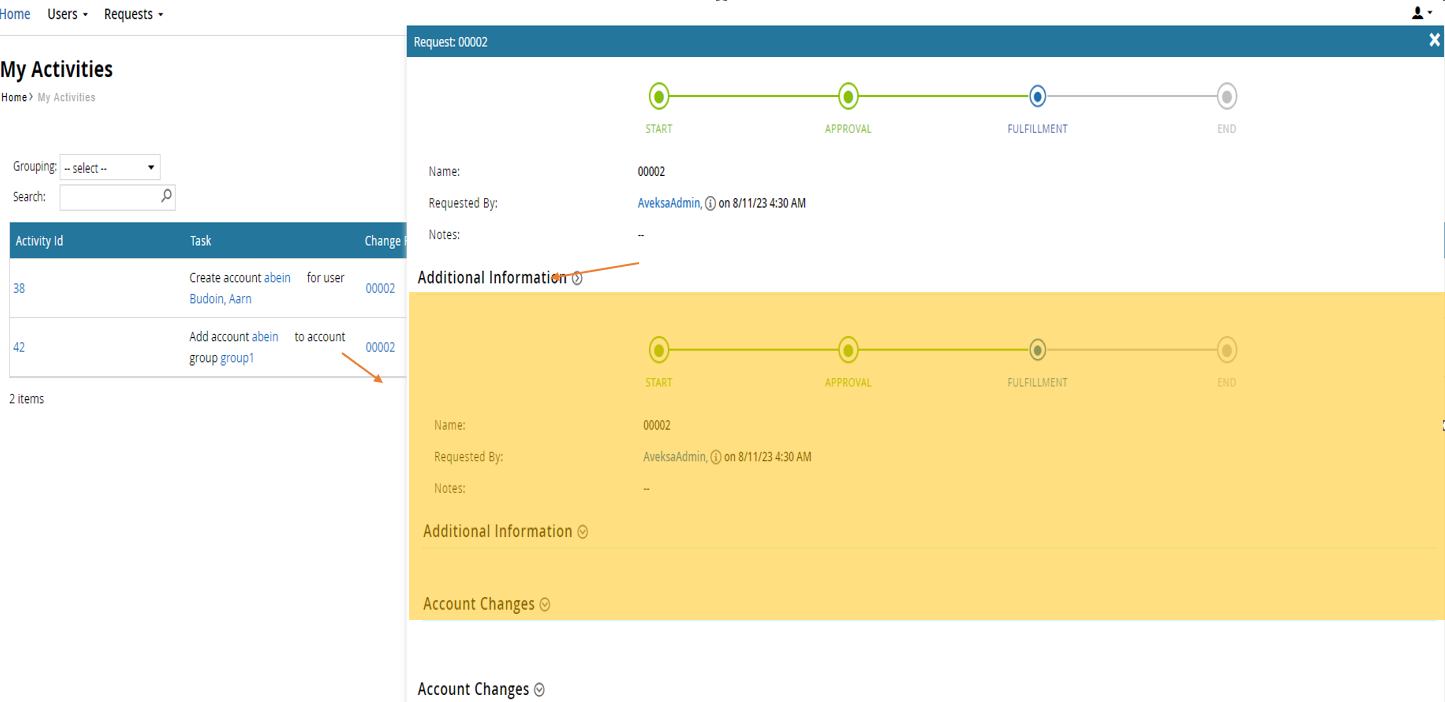Open activity 38 link
The height and width of the screenshot is (702, 1445).
click(x=19, y=289)
